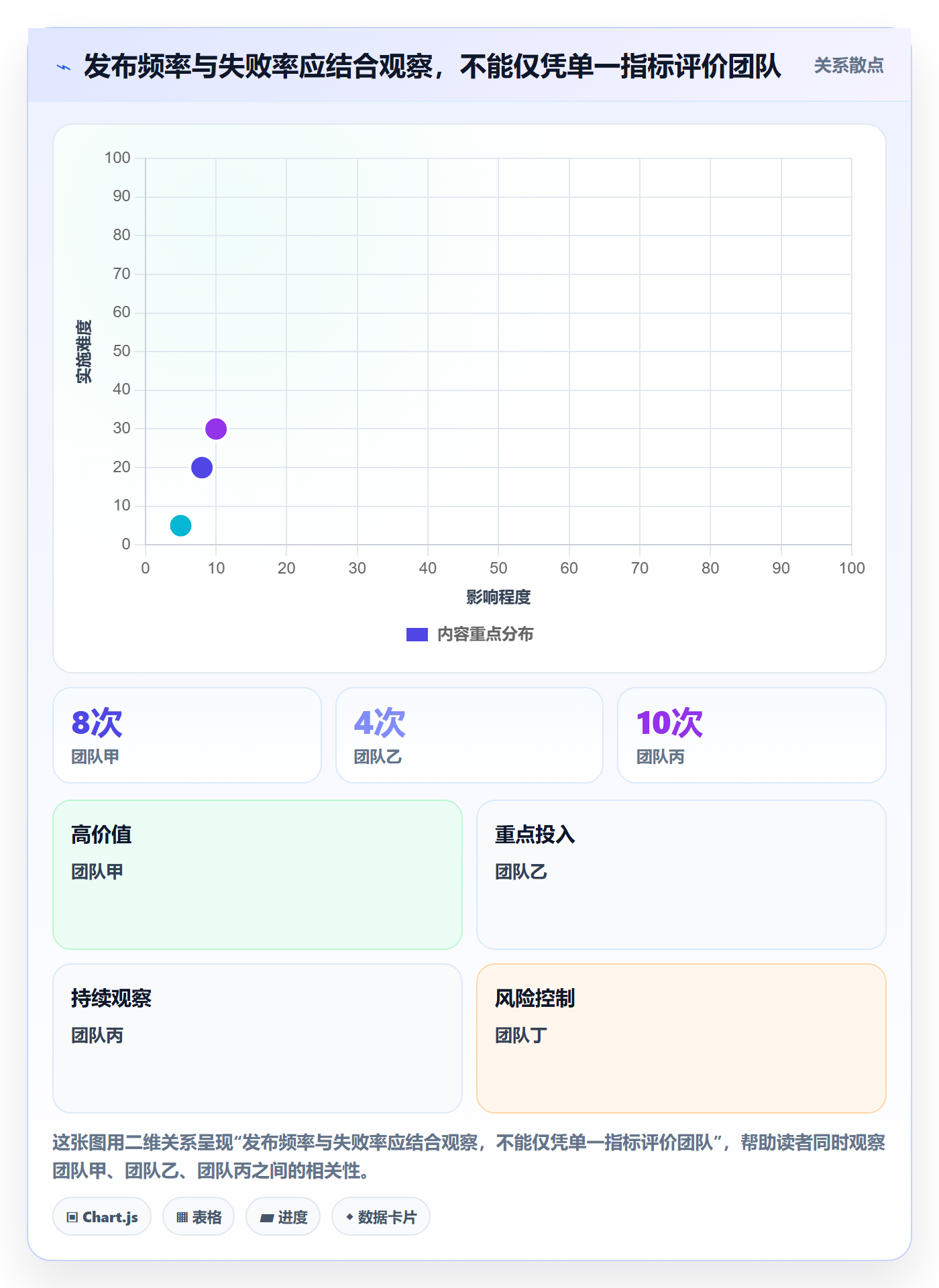This screenshot has height=1288, width=939.
Task: Open the 10次 团队丙 stat card
Action: [752, 735]
